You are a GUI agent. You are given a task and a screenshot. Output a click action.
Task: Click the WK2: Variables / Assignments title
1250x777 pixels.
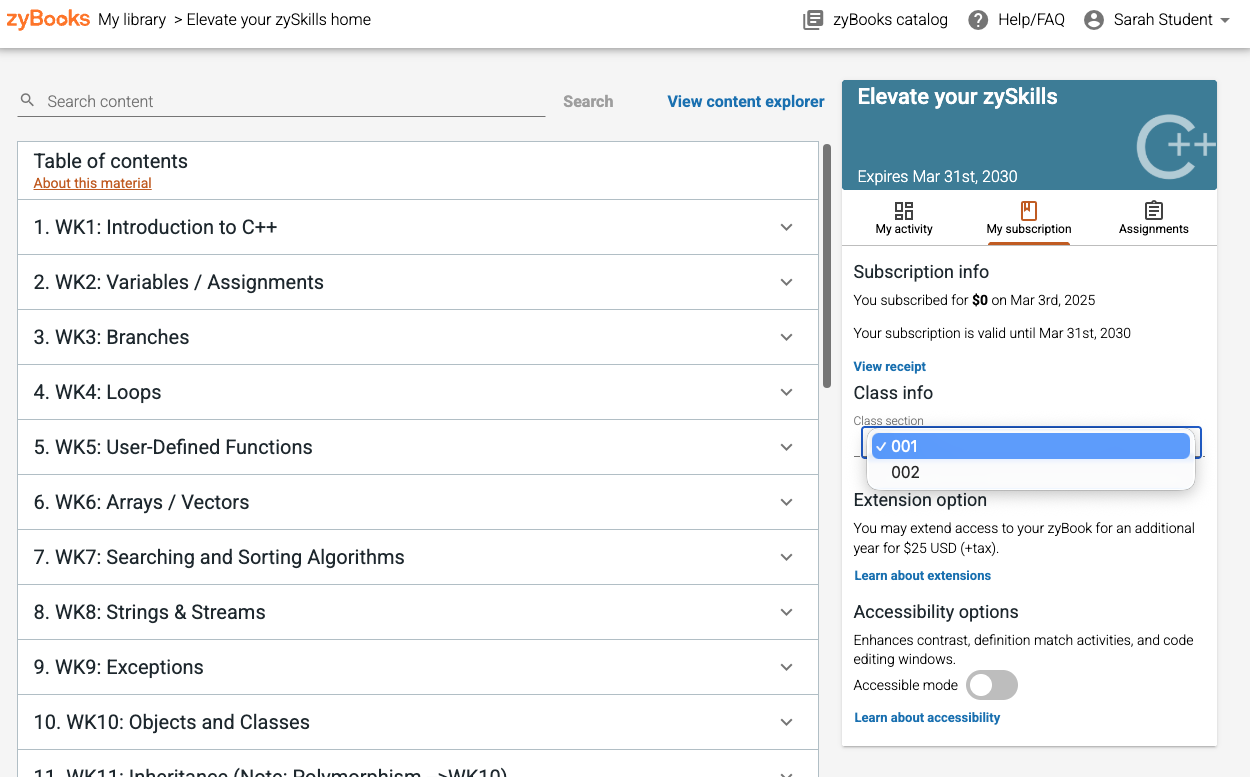(178, 282)
